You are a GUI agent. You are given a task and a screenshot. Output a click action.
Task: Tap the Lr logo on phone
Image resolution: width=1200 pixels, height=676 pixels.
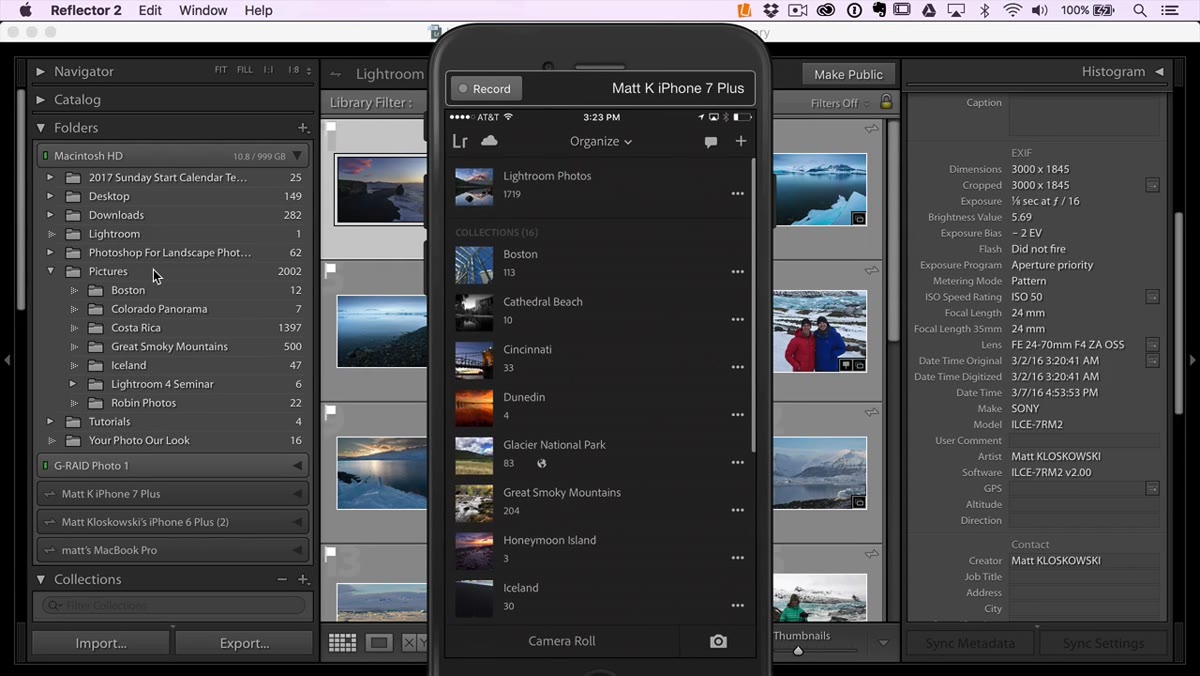460,141
